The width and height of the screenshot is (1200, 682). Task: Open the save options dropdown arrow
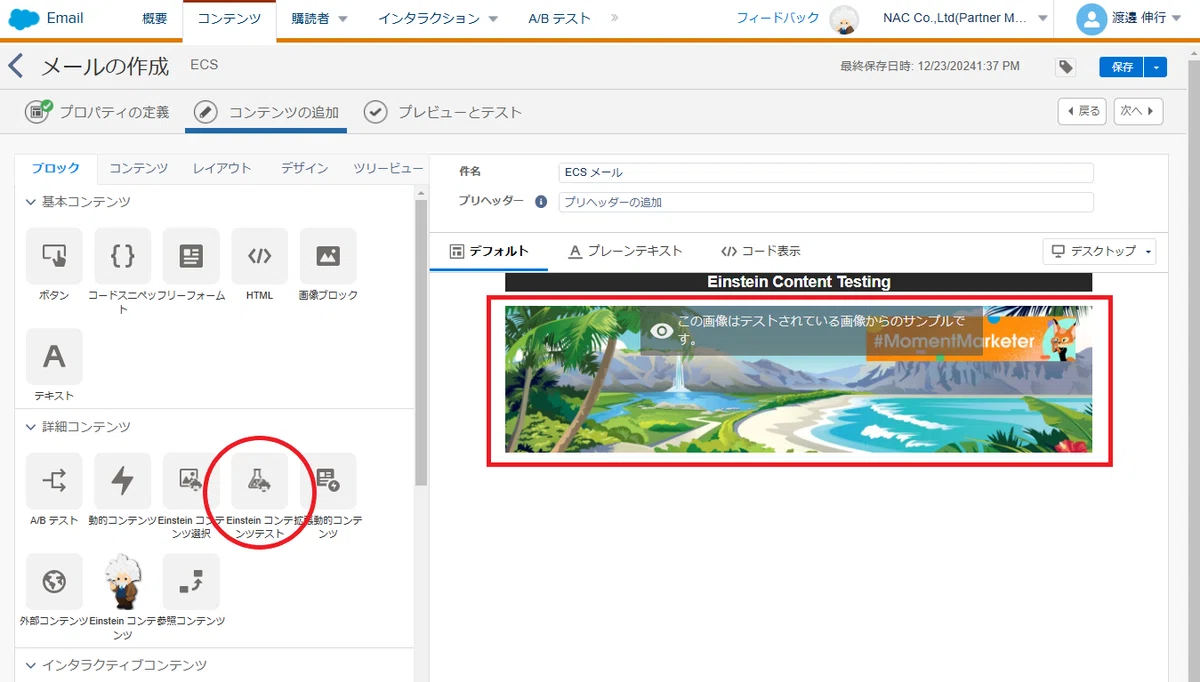tap(1156, 67)
